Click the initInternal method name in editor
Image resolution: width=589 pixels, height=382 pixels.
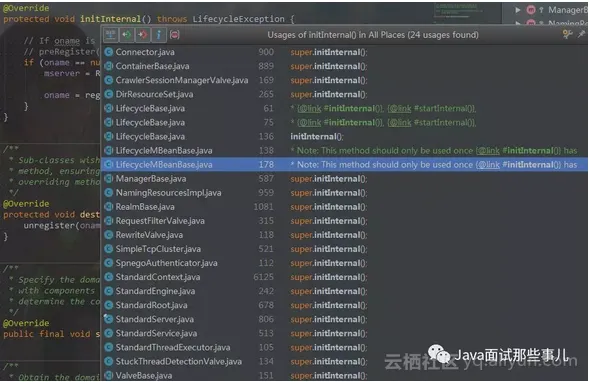110,19
